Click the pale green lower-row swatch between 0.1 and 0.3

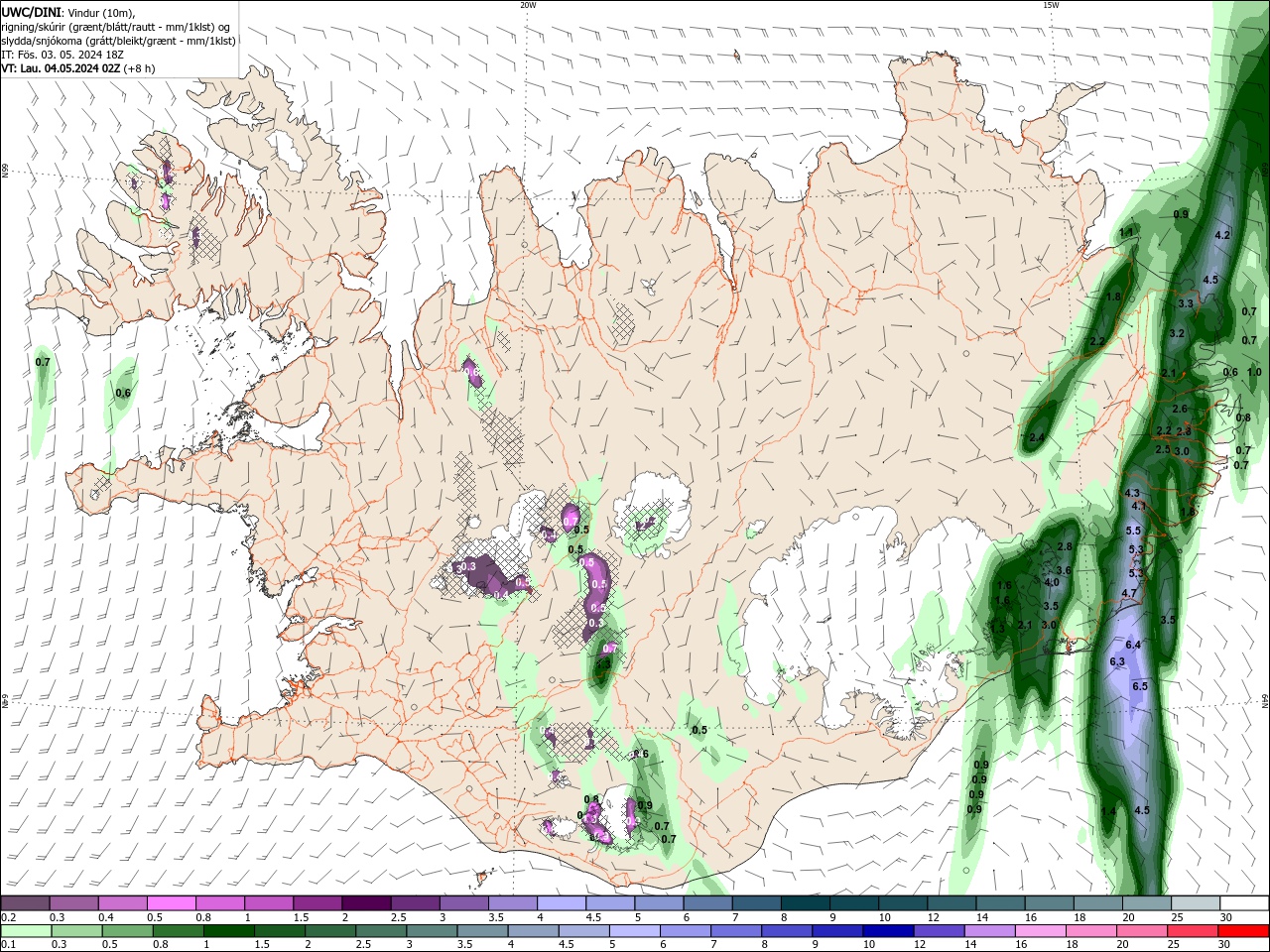coord(26,931)
